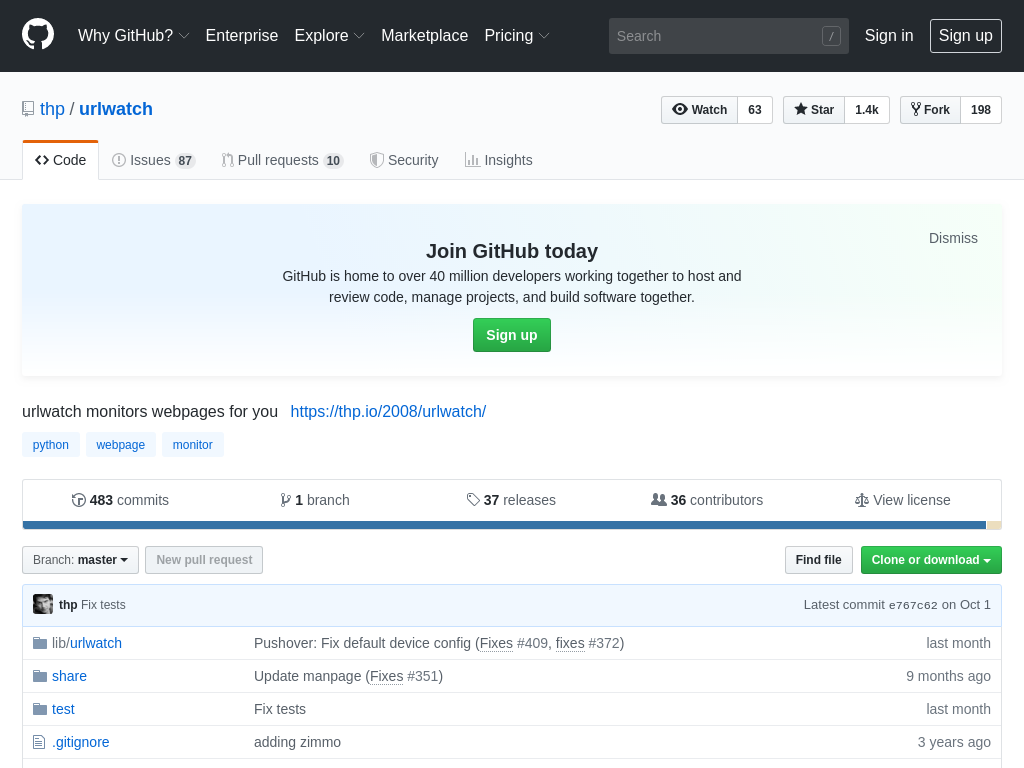This screenshot has width=1024, height=768.
Task: Dismiss the Join GitHub banner
Action: (x=952, y=238)
